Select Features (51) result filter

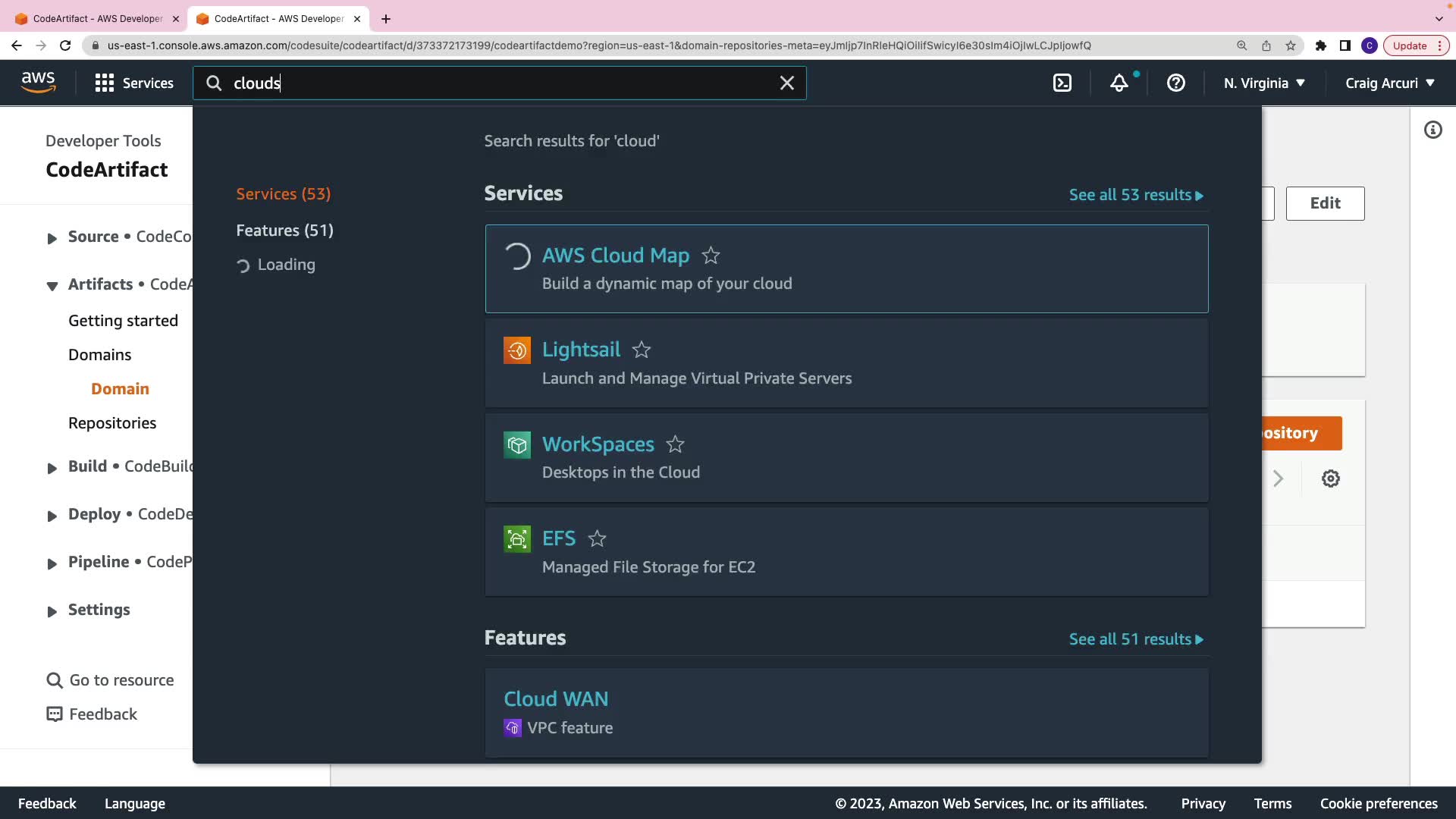tap(284, 231)
